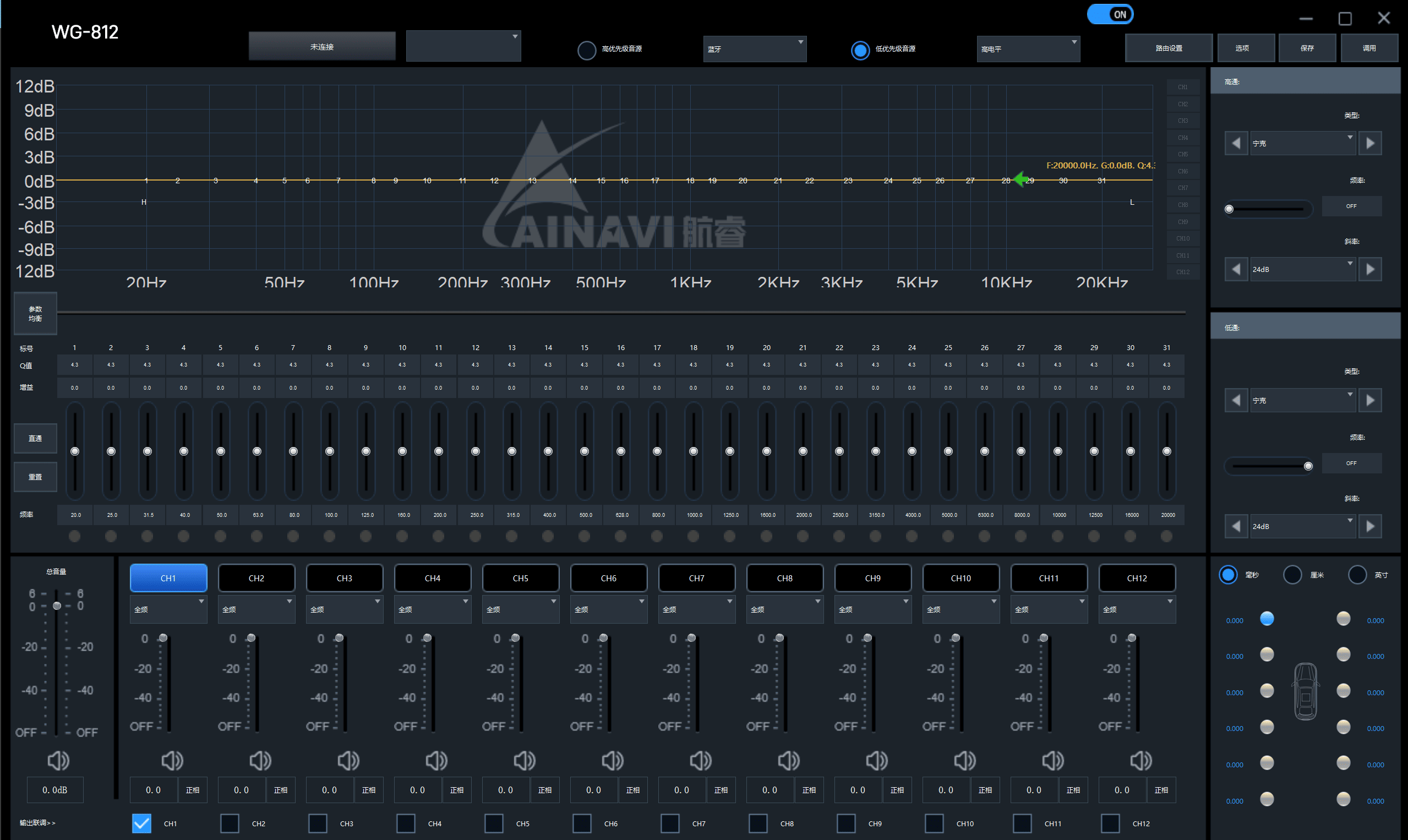Screen dimensions: 1408x840
Task: Click high-pass type left arrow
Action: tap(1235, 143)
